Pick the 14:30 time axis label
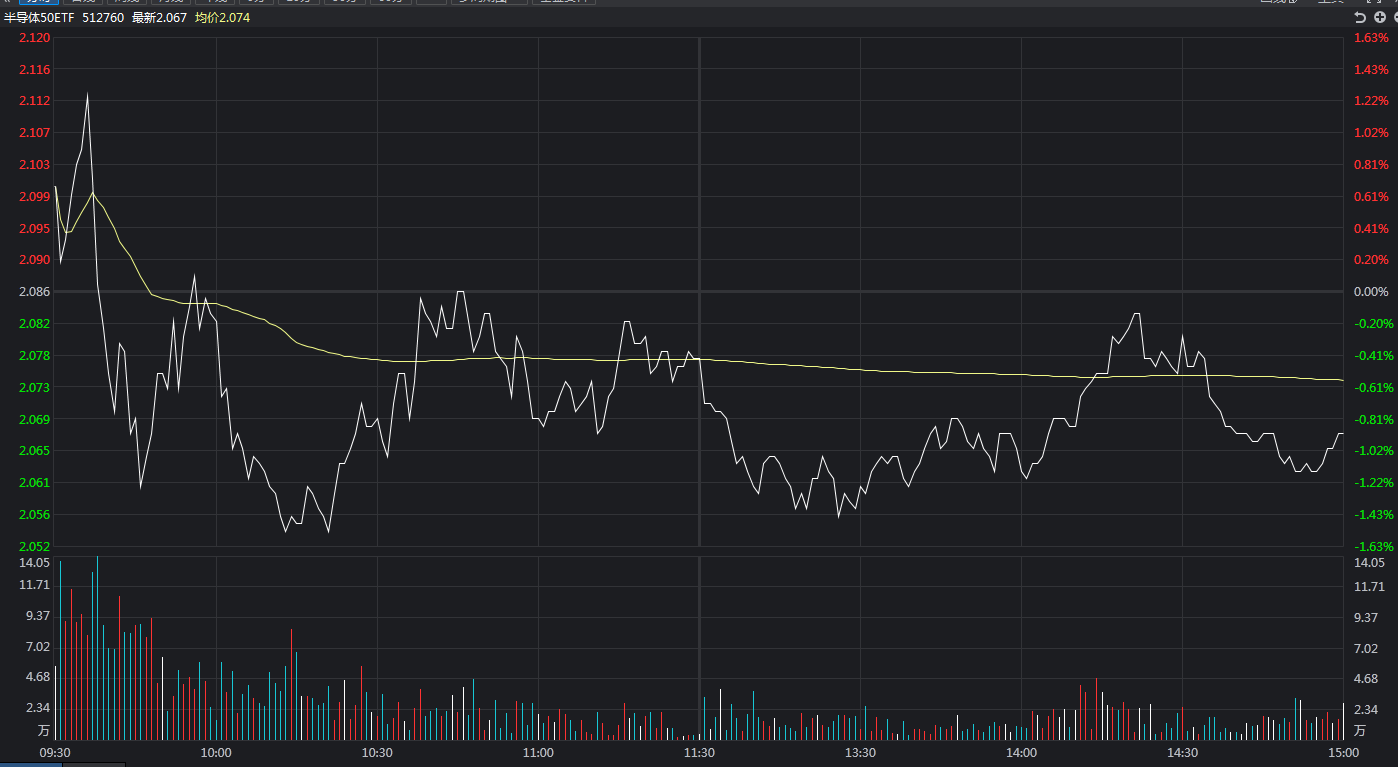 (x=1182, y=752)
